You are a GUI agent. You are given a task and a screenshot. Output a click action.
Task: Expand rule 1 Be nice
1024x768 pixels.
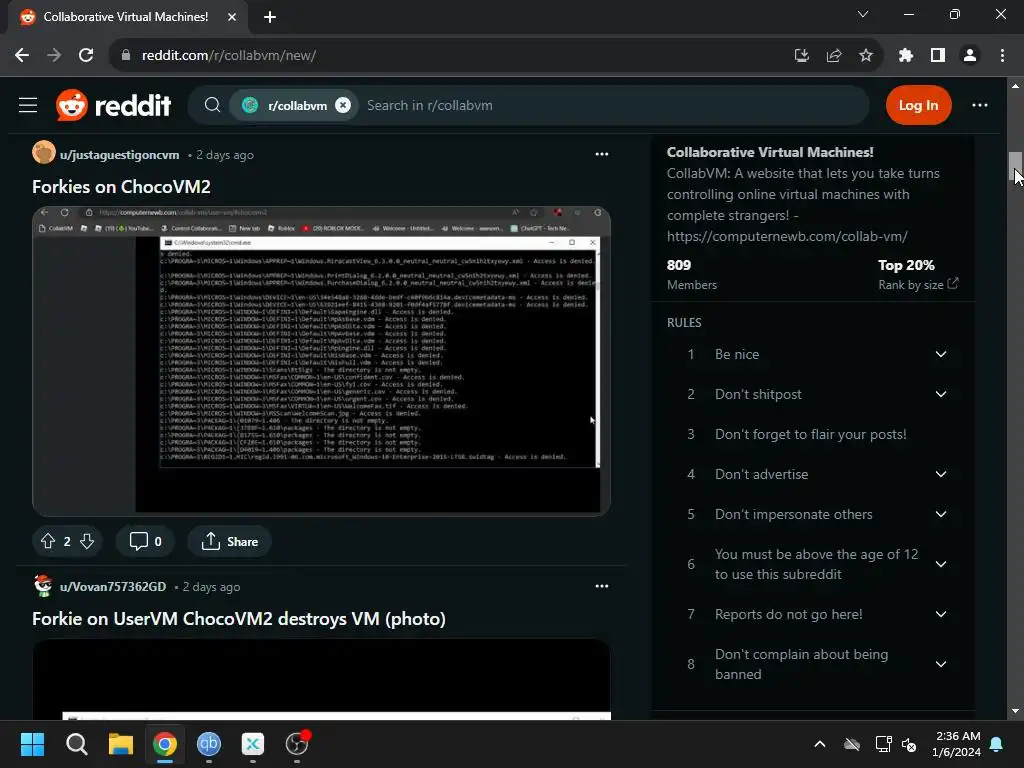click(940, 354)
